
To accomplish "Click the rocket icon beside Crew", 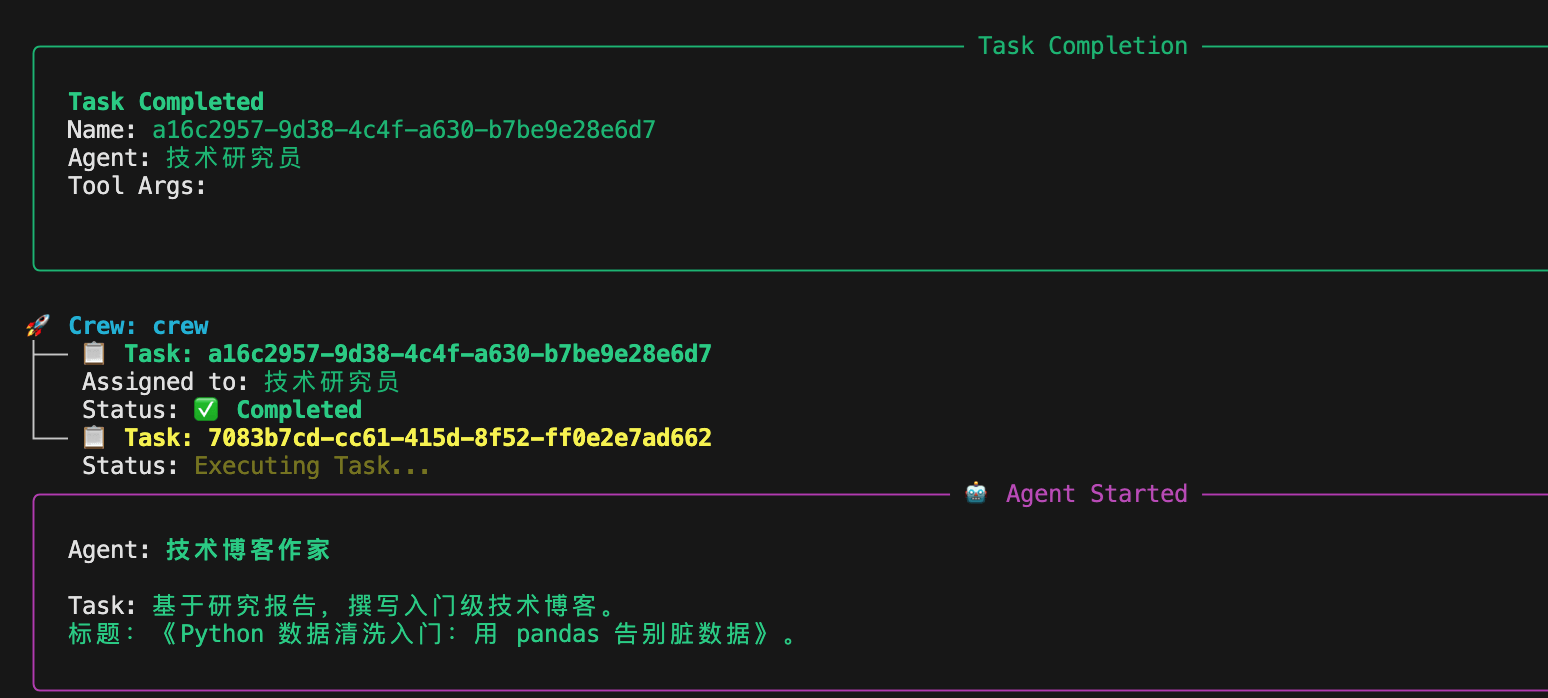I will (x=38, y=326).
